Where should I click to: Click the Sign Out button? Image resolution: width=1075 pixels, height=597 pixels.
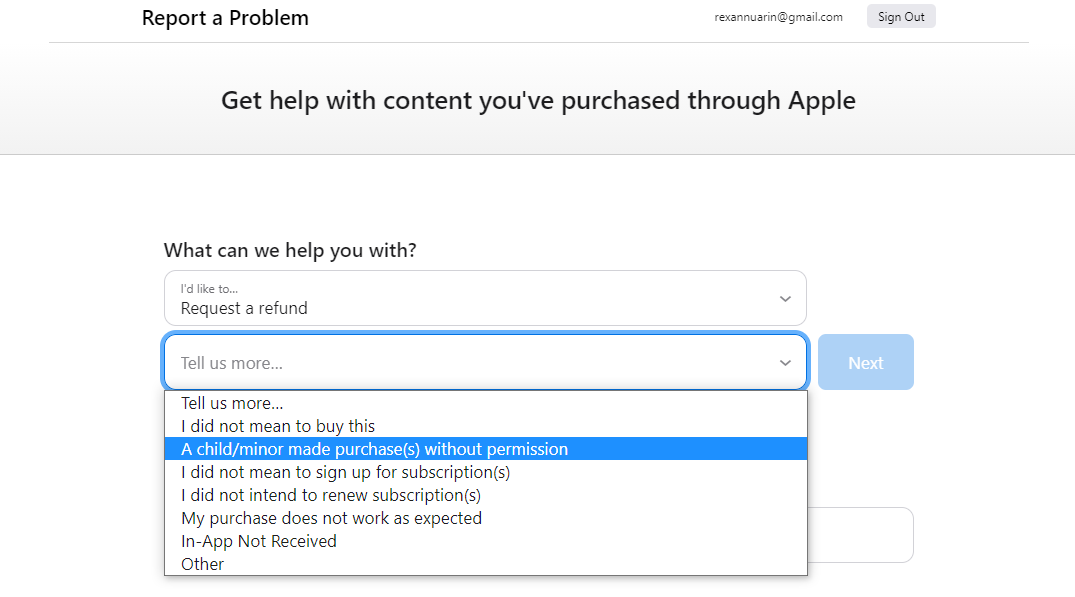click(901, 16)
